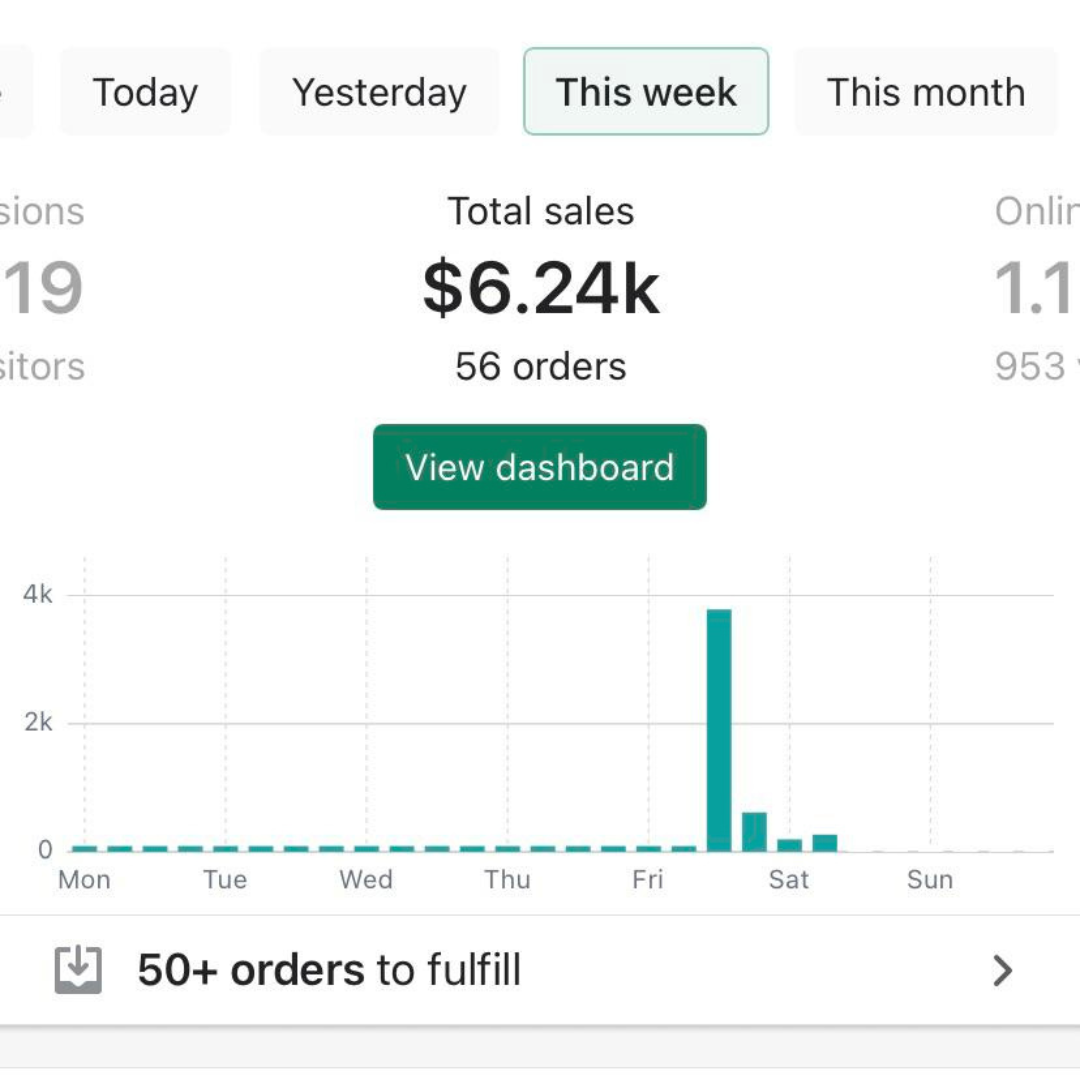The image size is (1080, 1080).
Task: Expand orders to fulfill chevron arrow
Action: 1002,970
